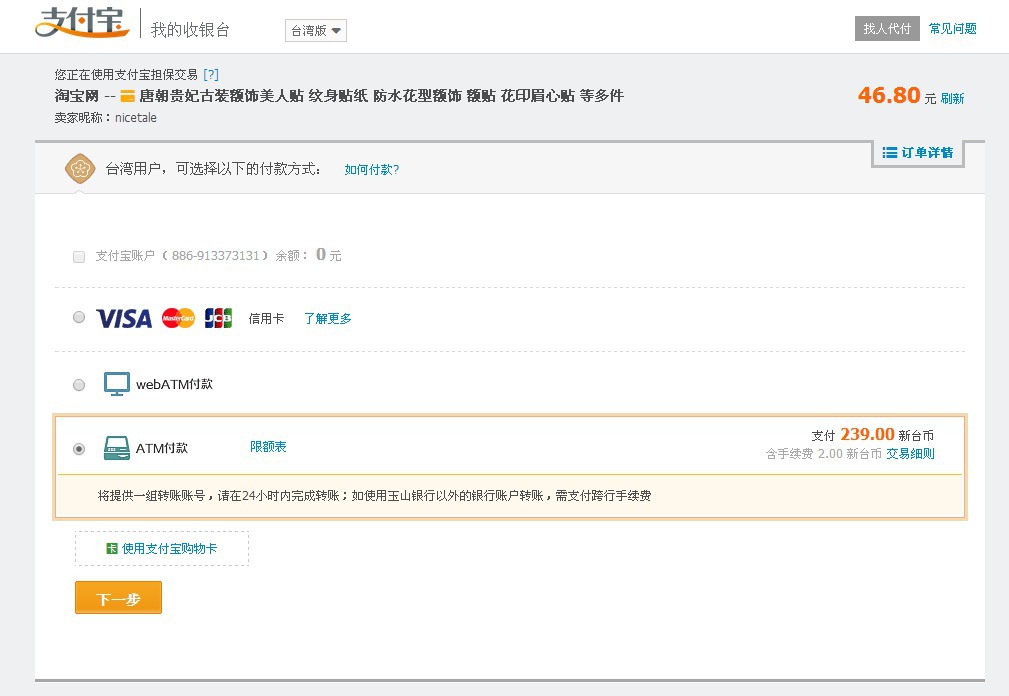Open the 如何付款? link
Screen dimensions: 1009x696
tap(371, 169)
